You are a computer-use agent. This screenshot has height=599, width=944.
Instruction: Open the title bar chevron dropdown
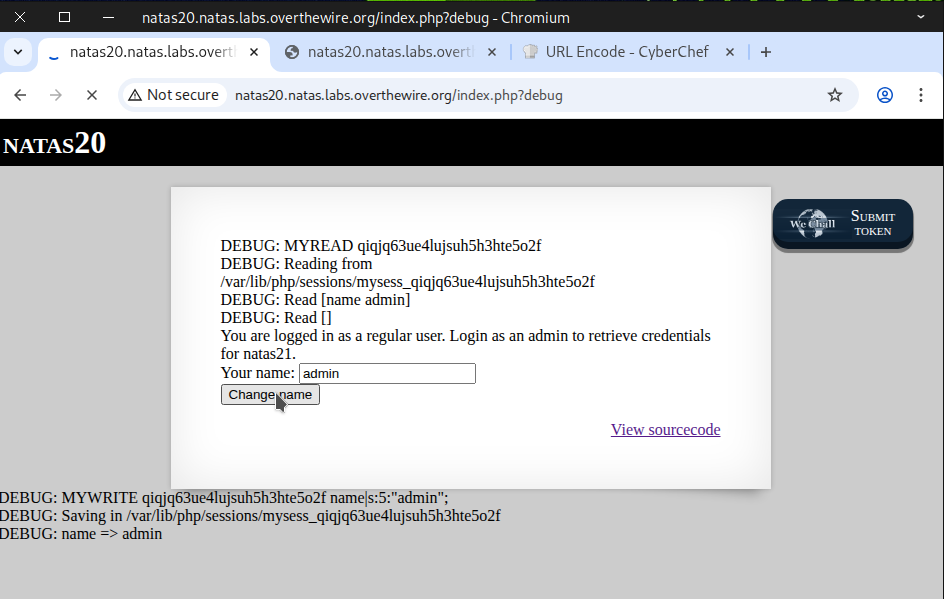point(921,17)
